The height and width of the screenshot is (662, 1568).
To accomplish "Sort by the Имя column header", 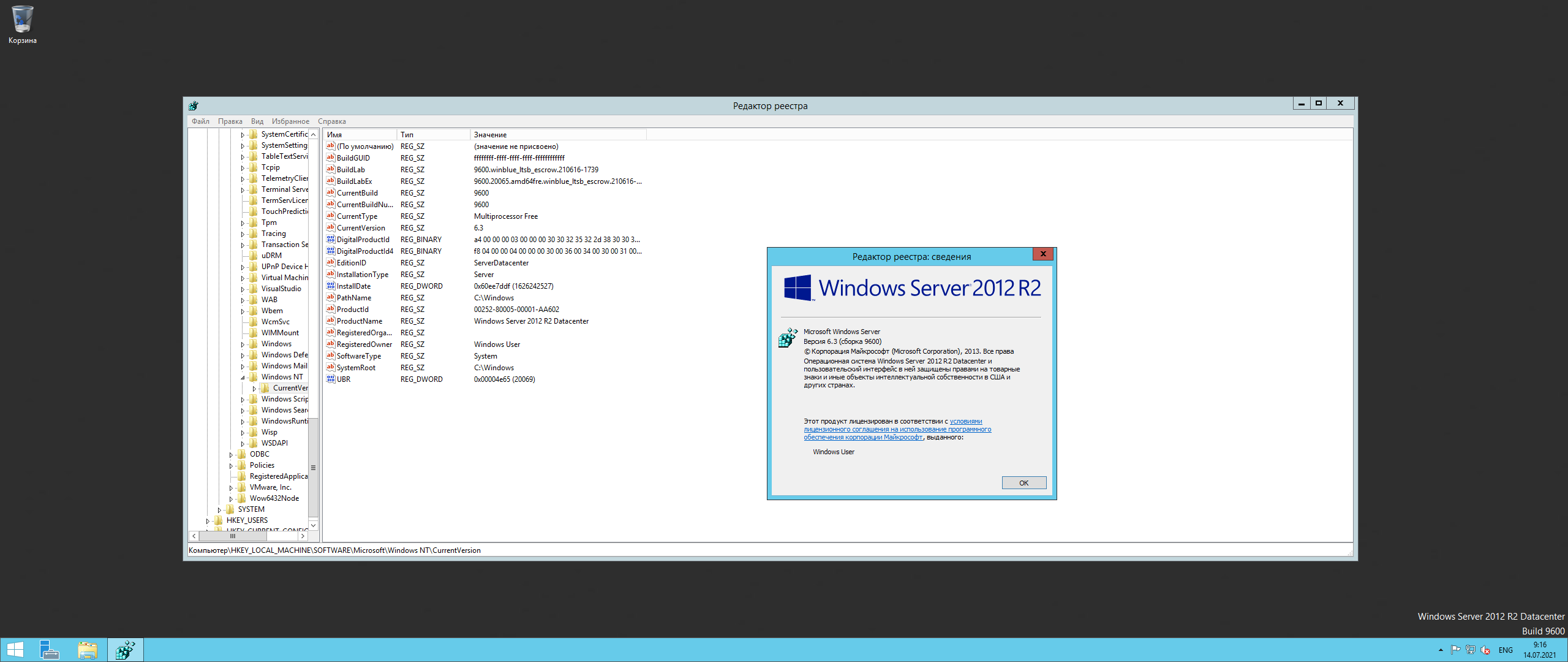I will 360,135.
